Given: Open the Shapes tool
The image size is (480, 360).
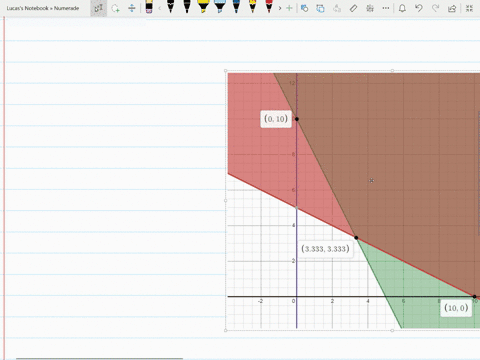Looking at the screenshot, I should [304, 8].
